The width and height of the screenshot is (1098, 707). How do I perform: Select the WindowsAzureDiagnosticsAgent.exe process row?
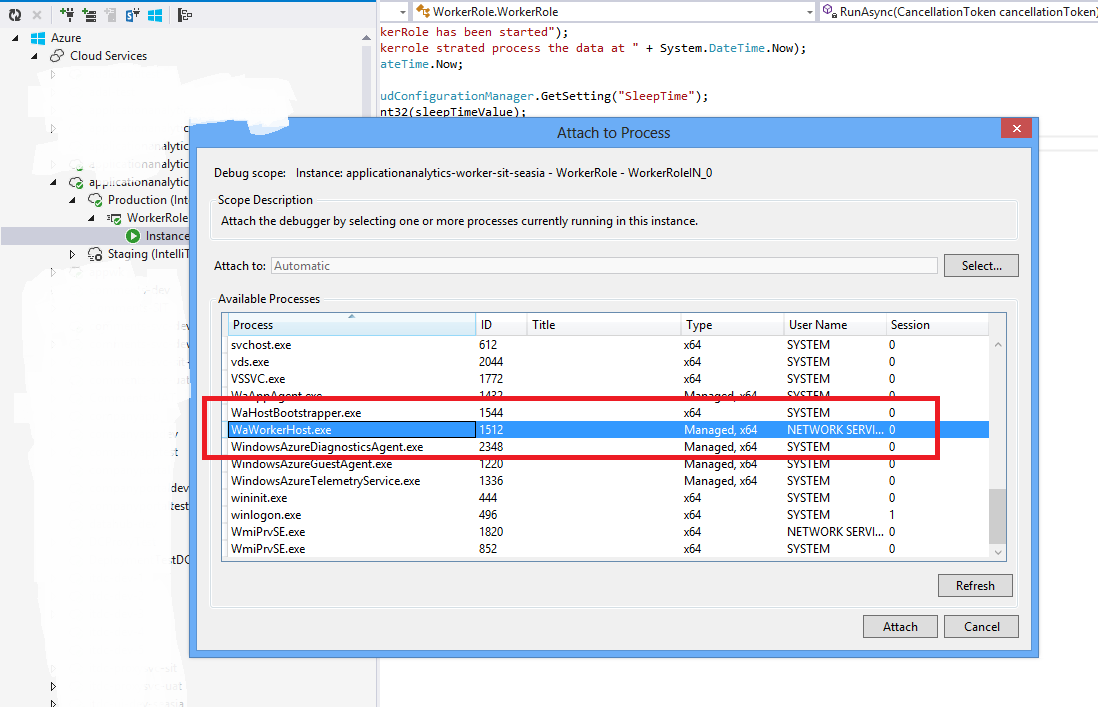click(608, 447)
